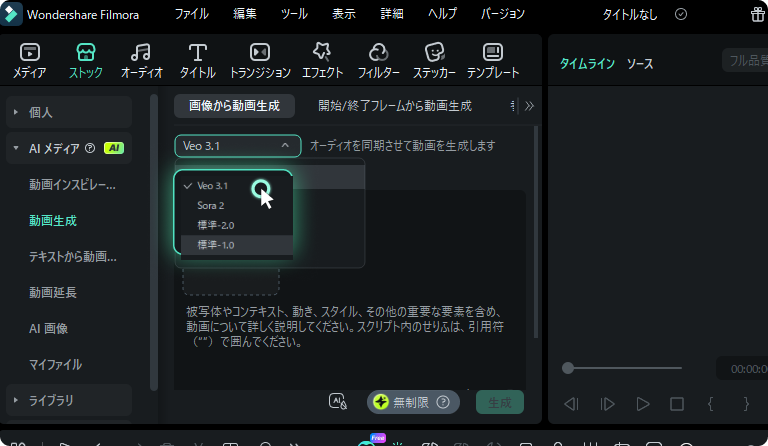
Task: Open the ステッカー stickers tab
Action: (x=434, y=61)
